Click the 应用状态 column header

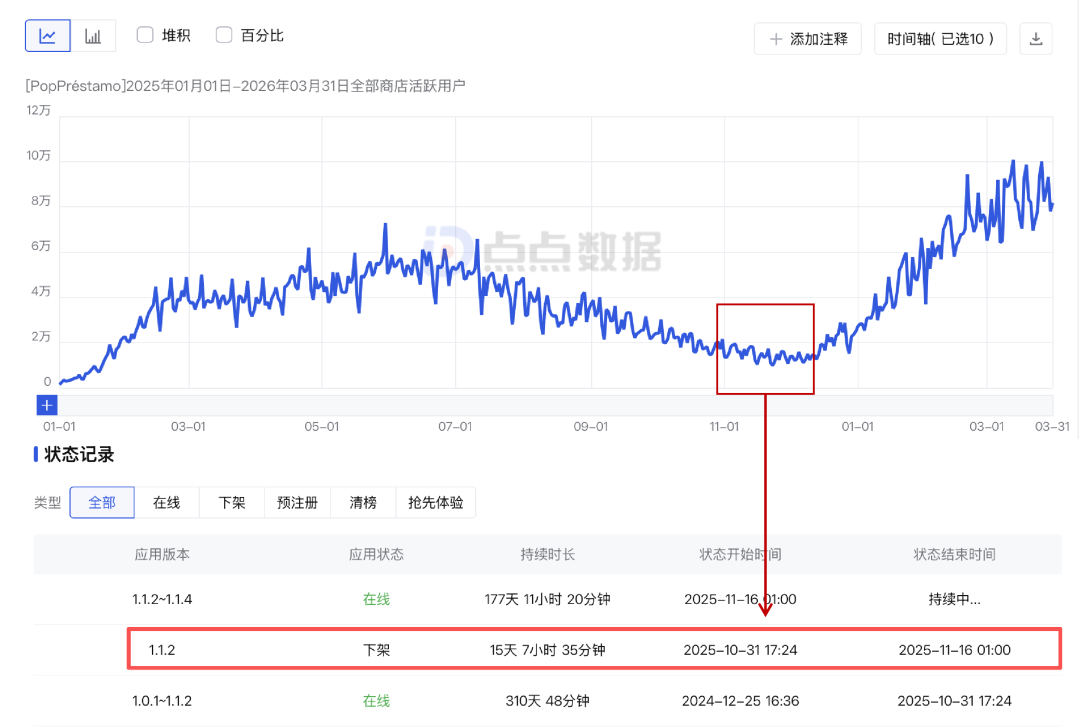point(376,554)
